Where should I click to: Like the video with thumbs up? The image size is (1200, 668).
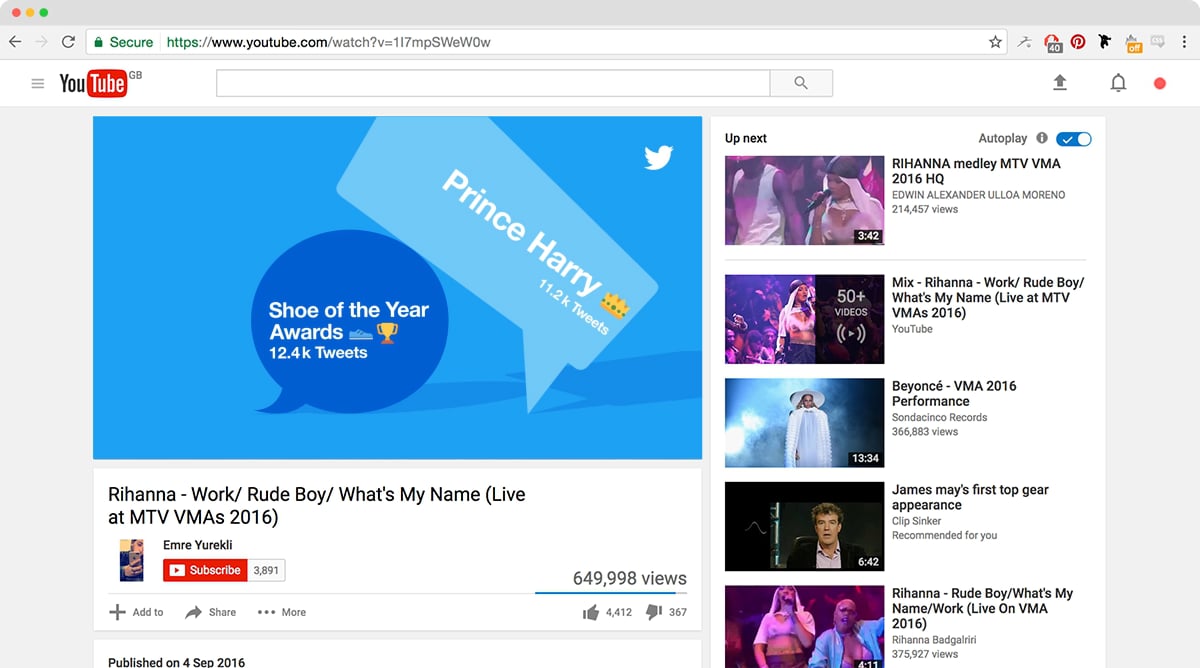[591, 612]
